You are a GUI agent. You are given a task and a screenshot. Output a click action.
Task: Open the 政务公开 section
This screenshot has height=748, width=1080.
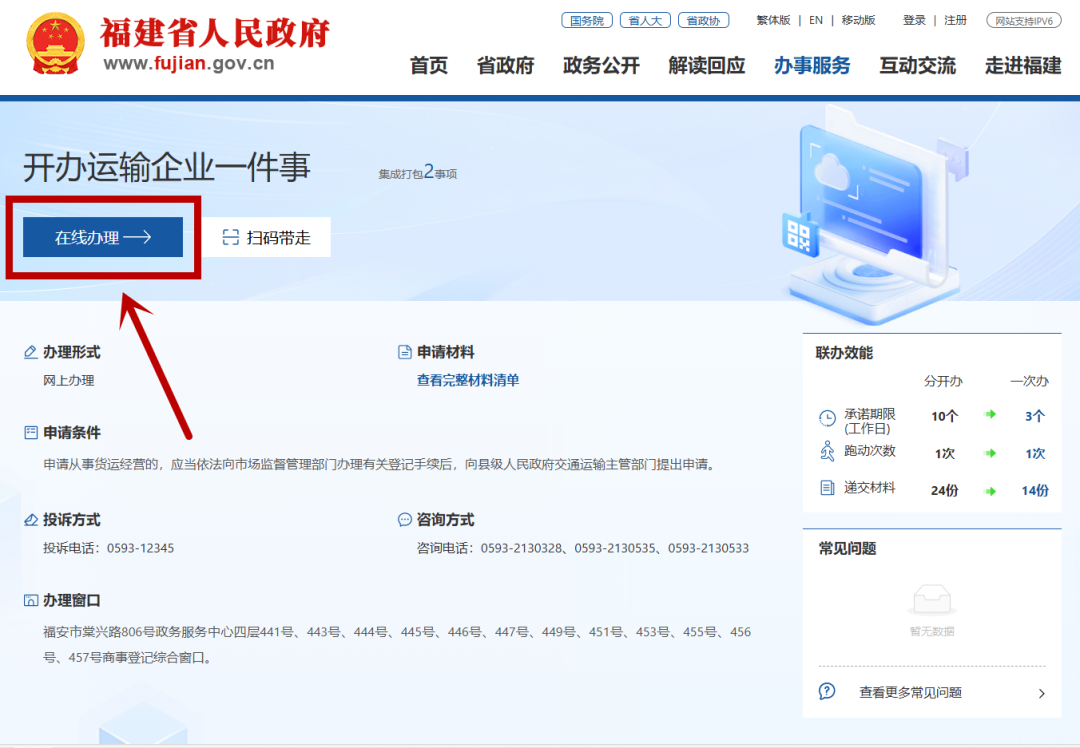(x=601, y=64)
